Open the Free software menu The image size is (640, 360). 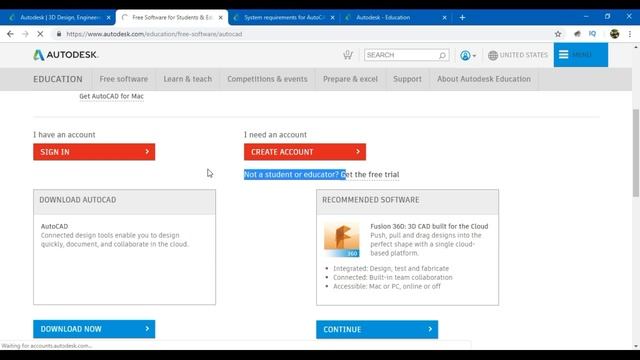click(x=124, y=79)
